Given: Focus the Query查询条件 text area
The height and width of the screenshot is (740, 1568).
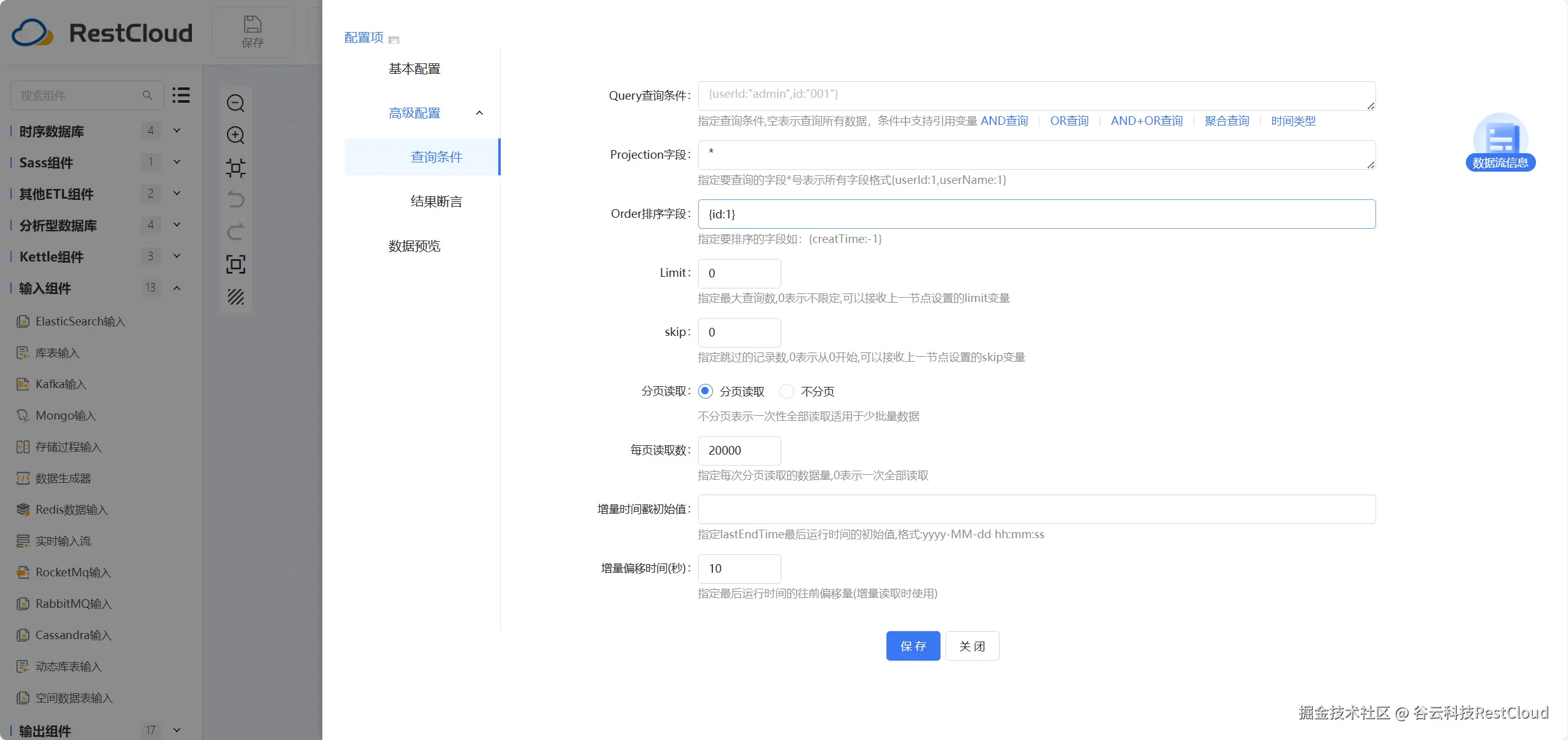Looking at the screenshot, I should (x=1037, y=96).
